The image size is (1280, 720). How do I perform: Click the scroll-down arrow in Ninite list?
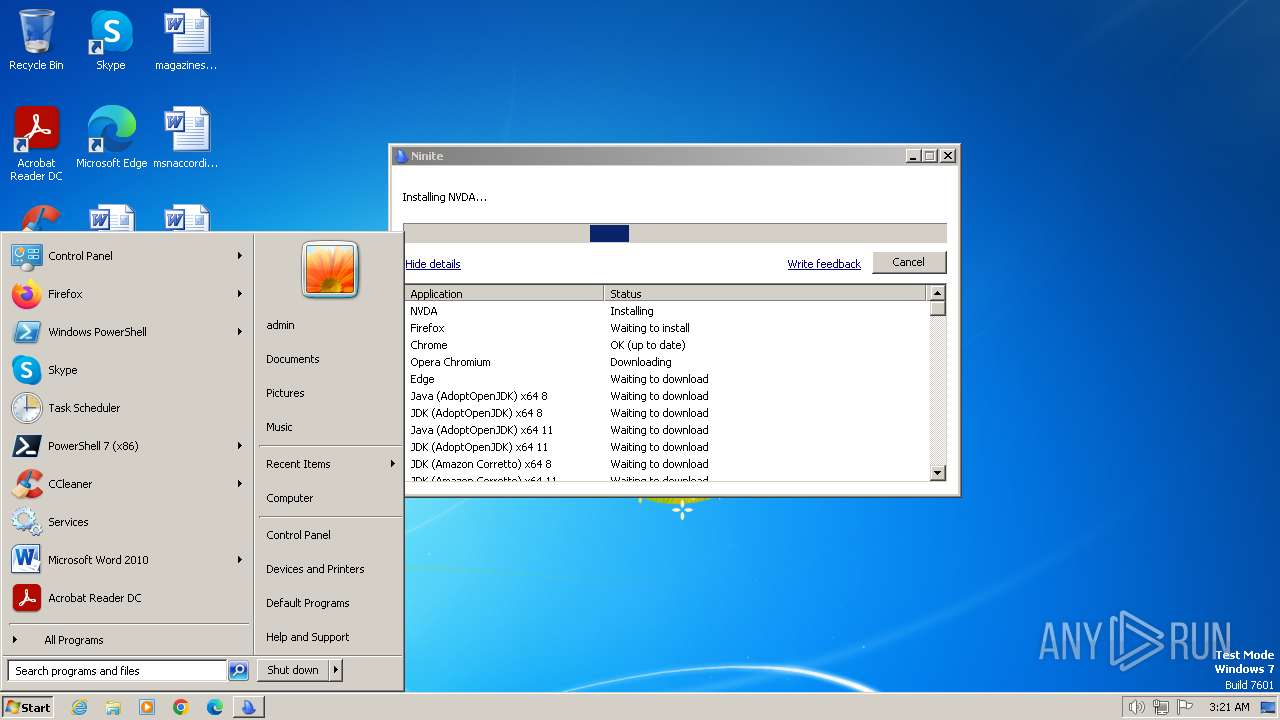[937, 473]
